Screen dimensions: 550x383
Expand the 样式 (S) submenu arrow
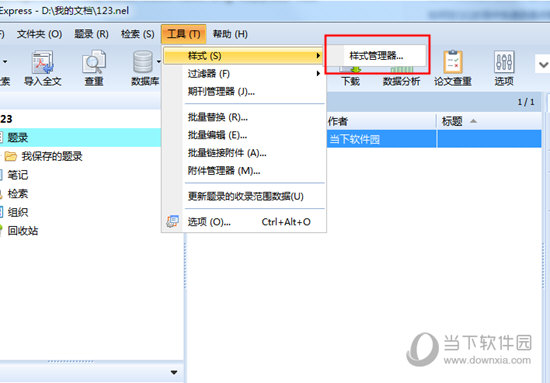318,56
